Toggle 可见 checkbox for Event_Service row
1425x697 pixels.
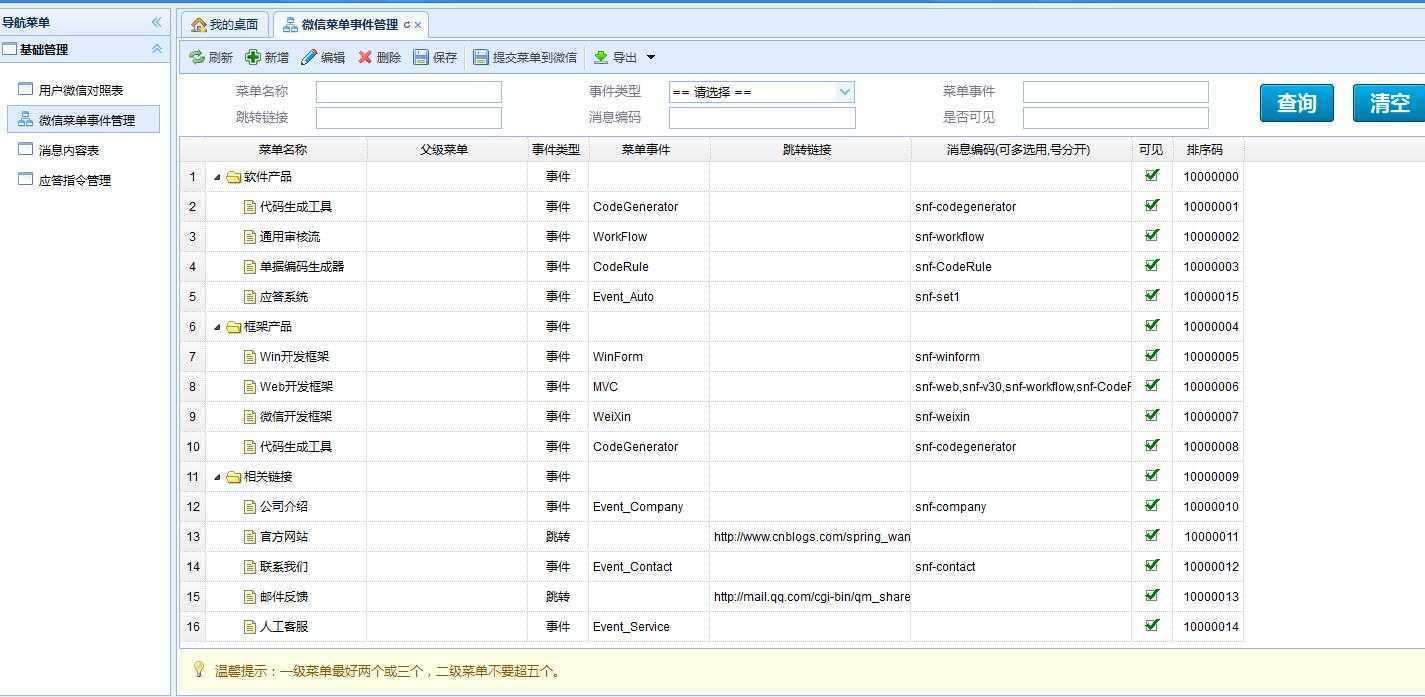[1152, 625]
